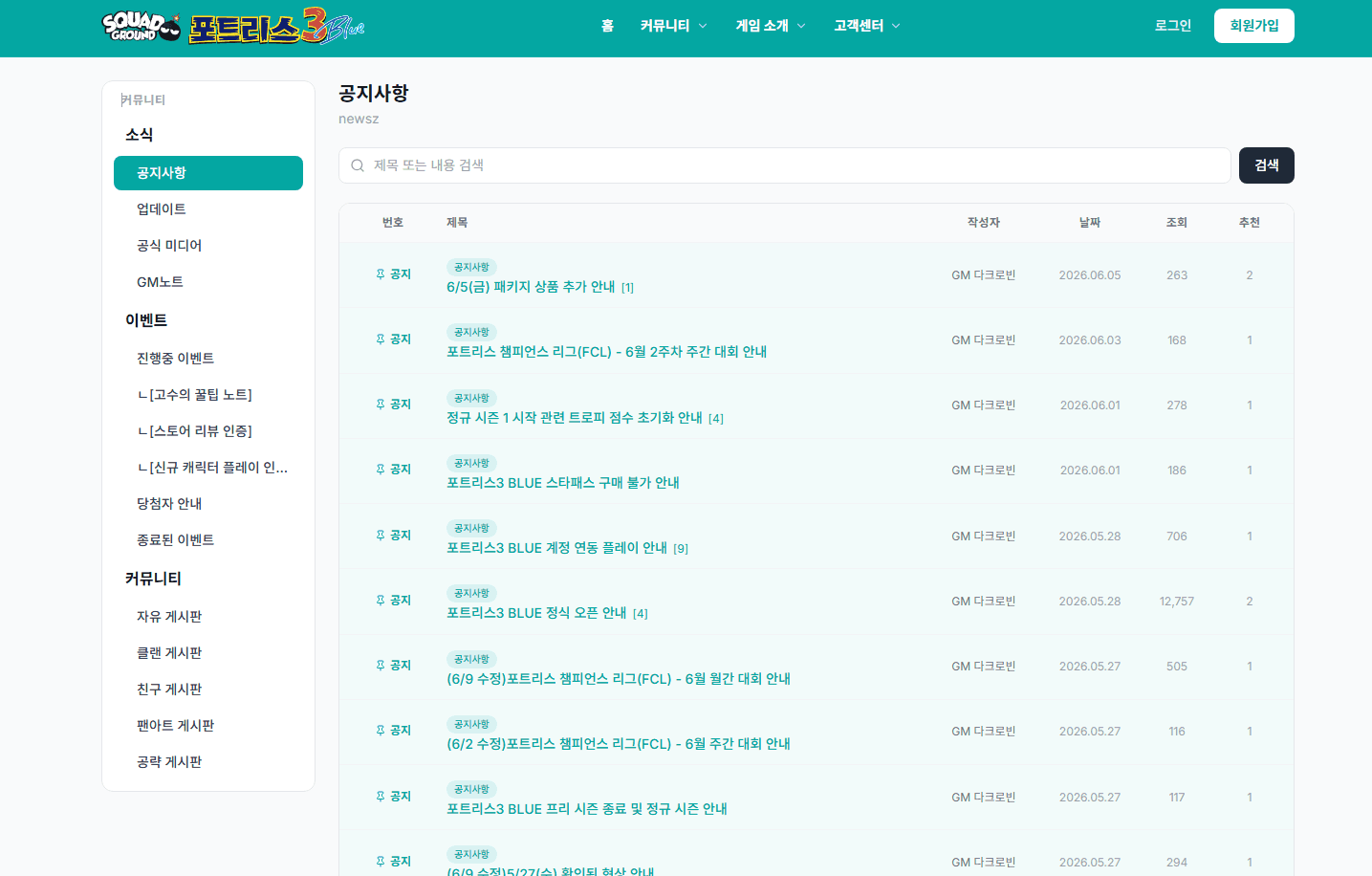Image resolution: width=1372 pixels, height=876 pixels.
Task: Click the 작성자 column header
Action: (x=983, y=223)
